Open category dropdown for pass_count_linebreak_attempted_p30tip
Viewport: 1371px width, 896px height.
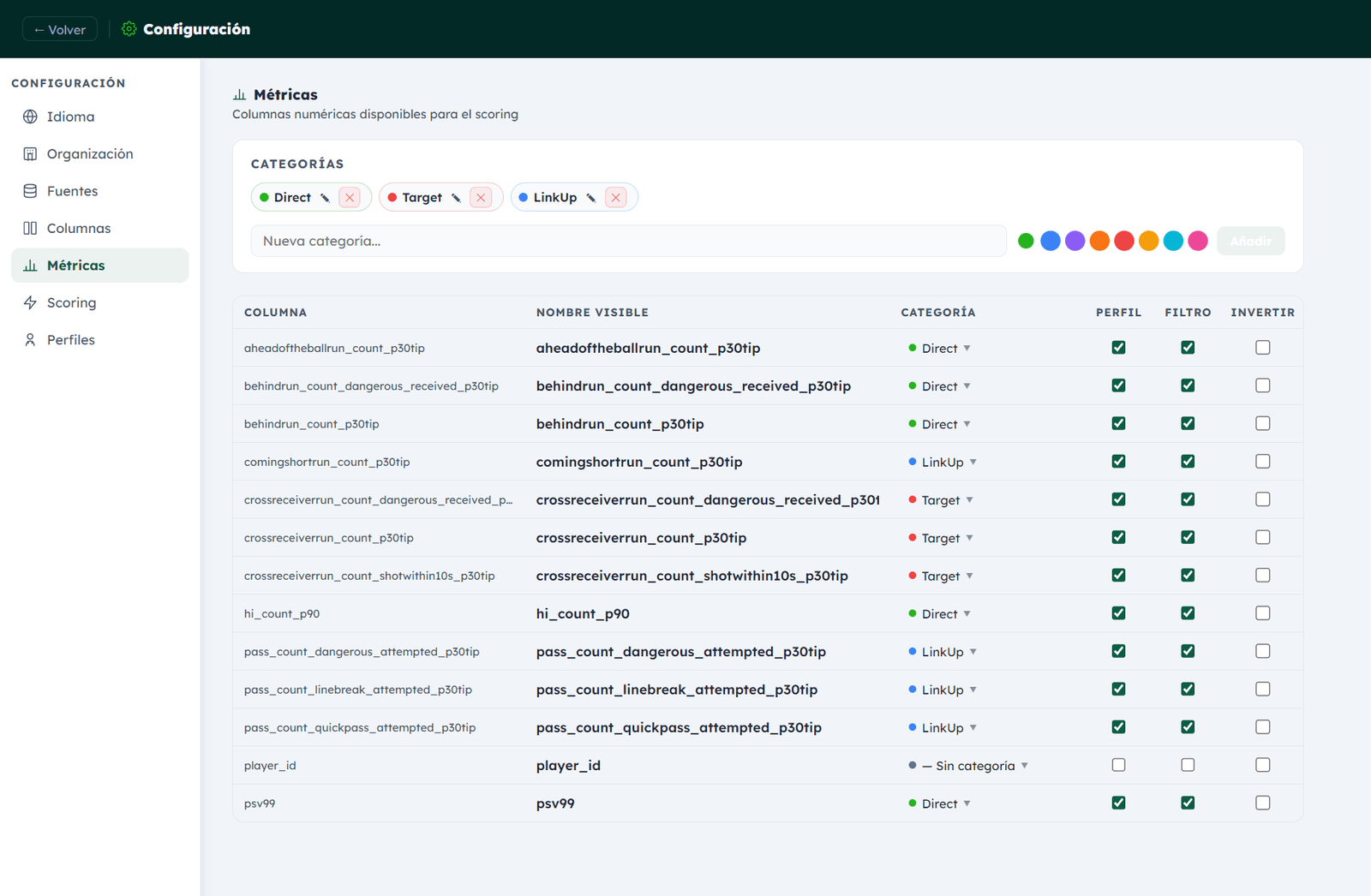(943, 690)
